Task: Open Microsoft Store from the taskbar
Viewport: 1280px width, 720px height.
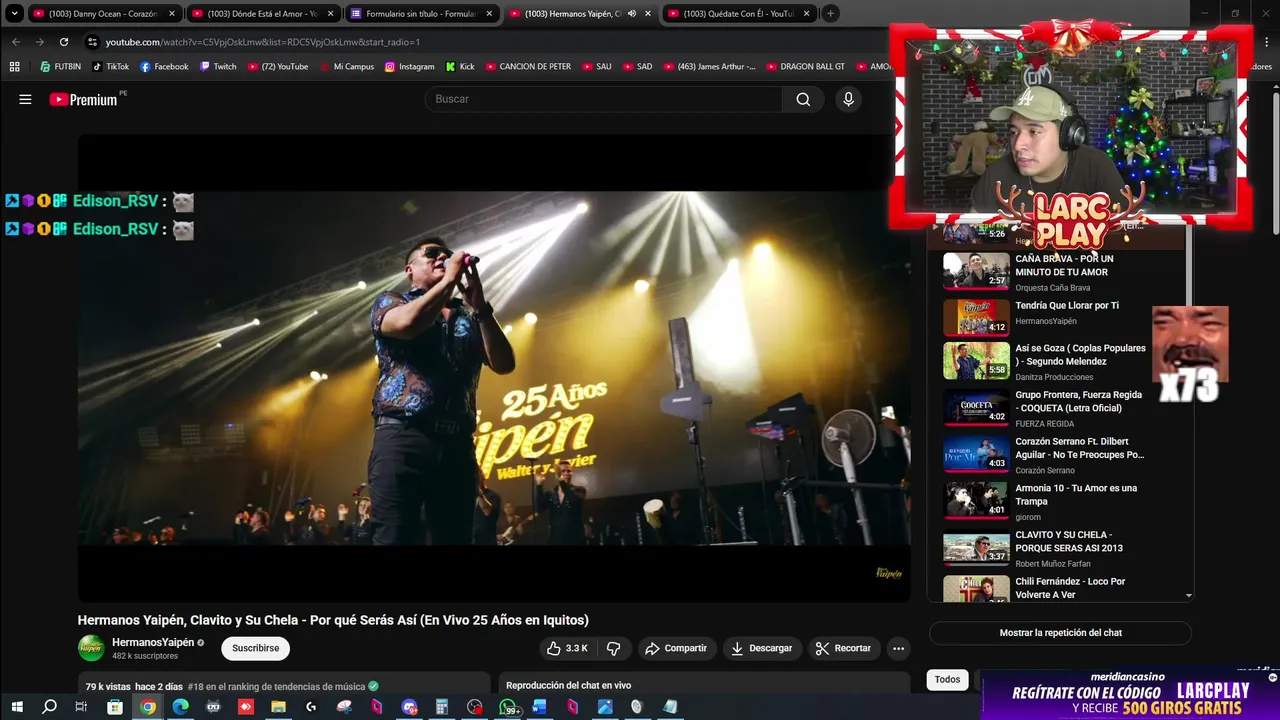Action: point(115,707)
